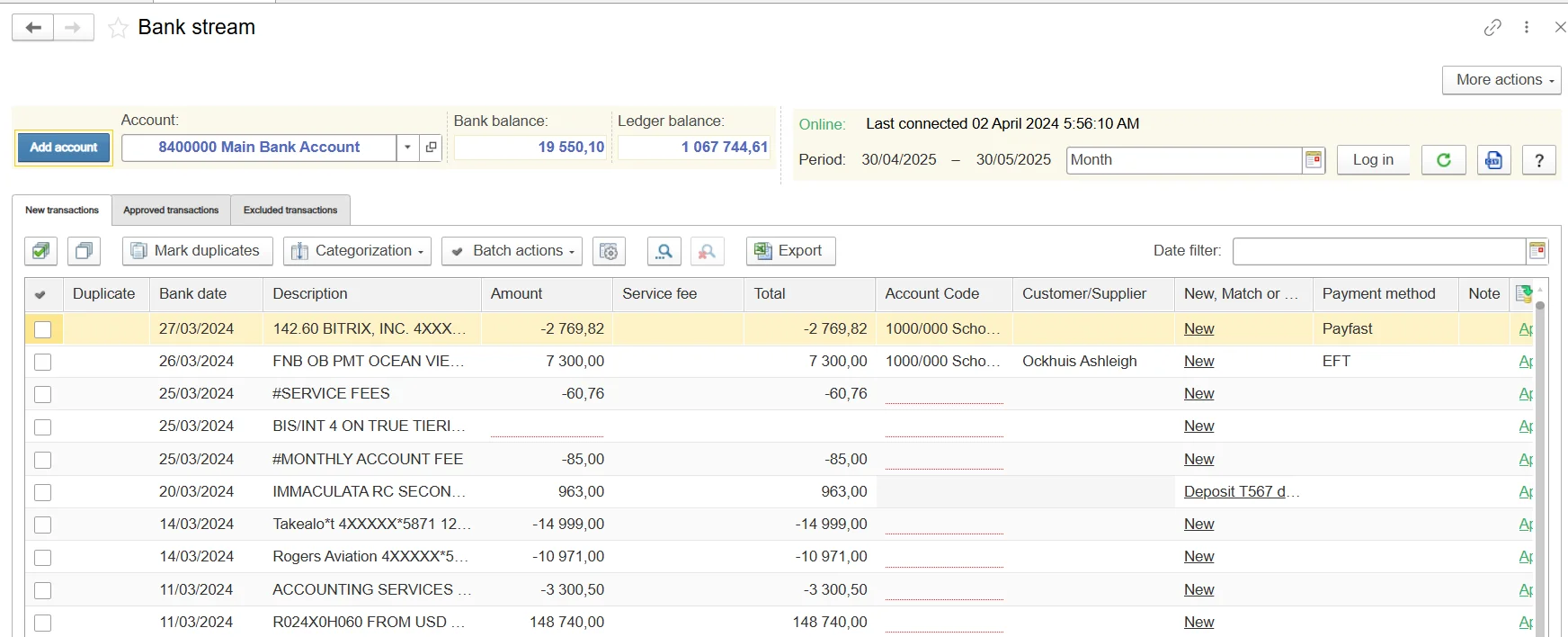Select the #SERVICE FEES row checkbox

point(42,394)
